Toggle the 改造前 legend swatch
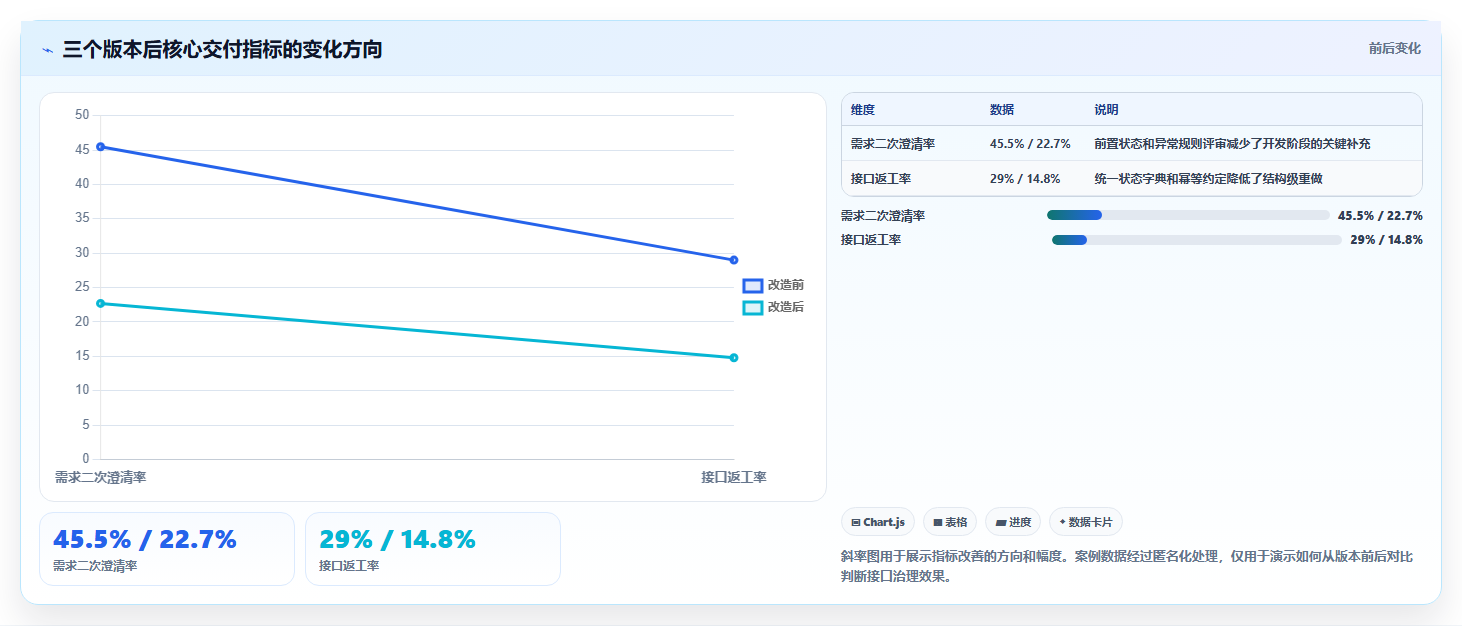The image size is (1462, 626). coord(753,286)
